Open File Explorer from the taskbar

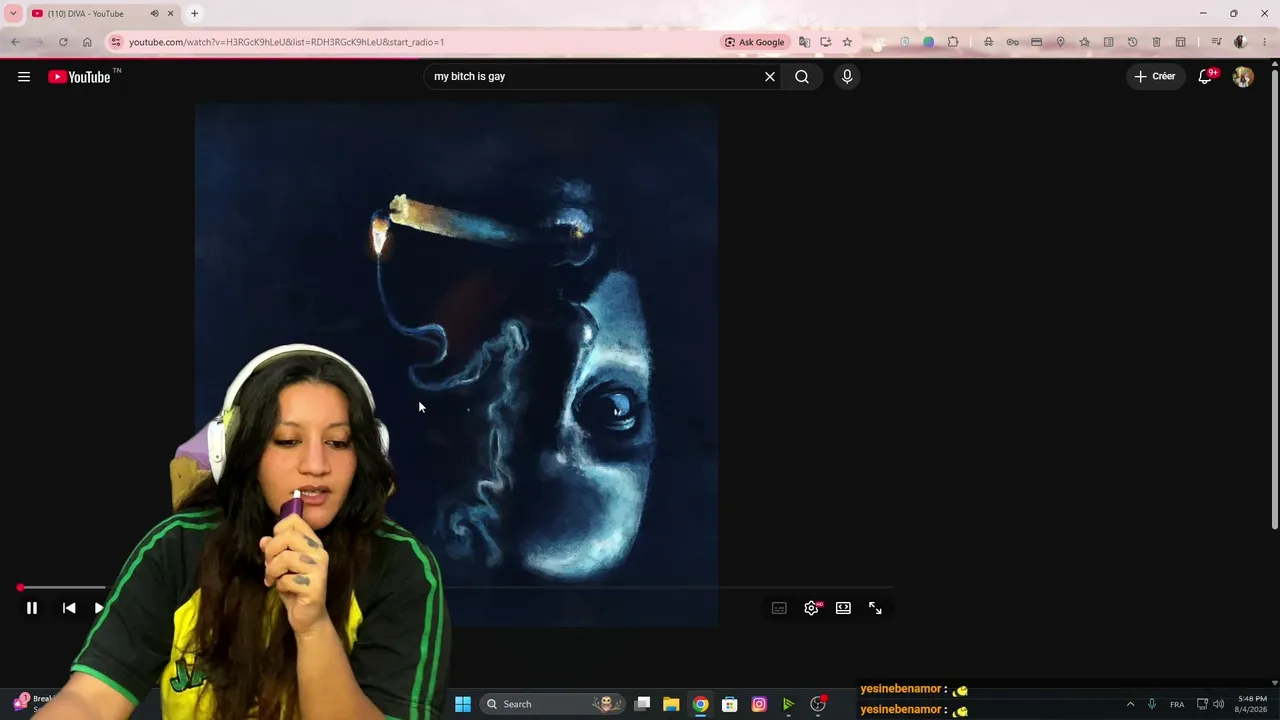(x=671, y=704)
